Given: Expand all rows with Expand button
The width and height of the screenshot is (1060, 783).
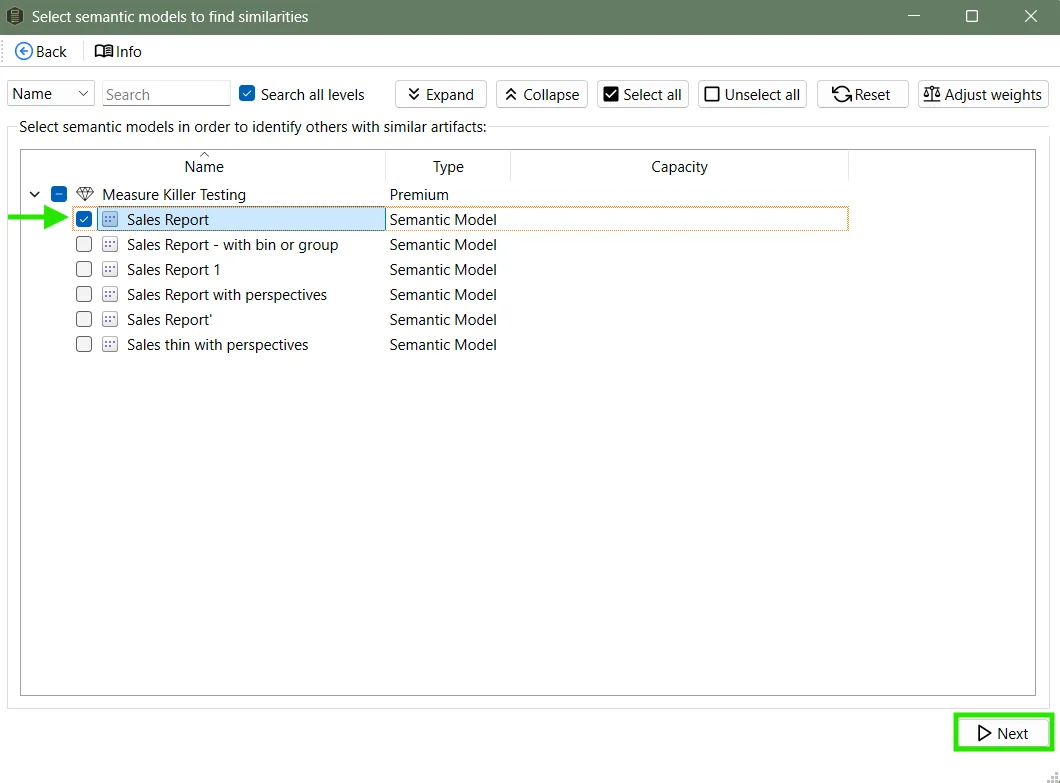Looking at the screenshot, I should pyautogui.click(x=441, y=94).
